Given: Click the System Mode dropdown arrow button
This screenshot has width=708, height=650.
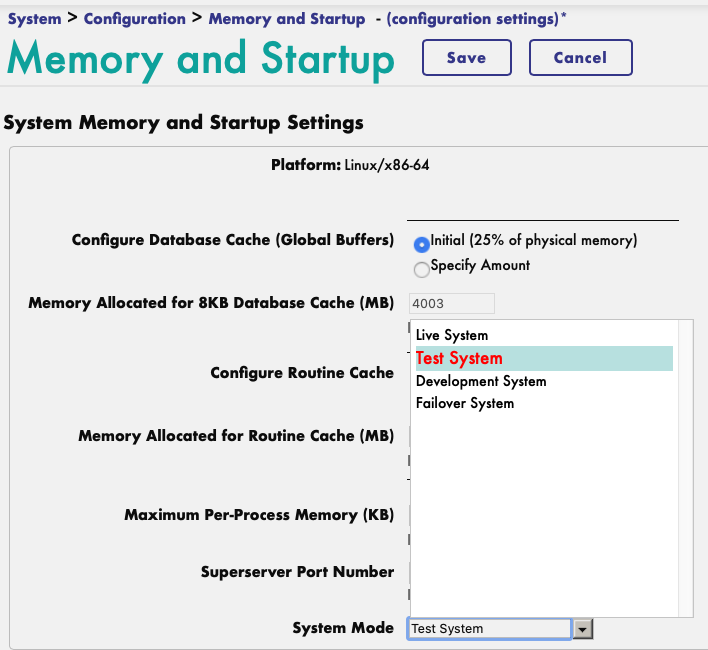Looking at the screenshot, I should [x=584, y=629].
